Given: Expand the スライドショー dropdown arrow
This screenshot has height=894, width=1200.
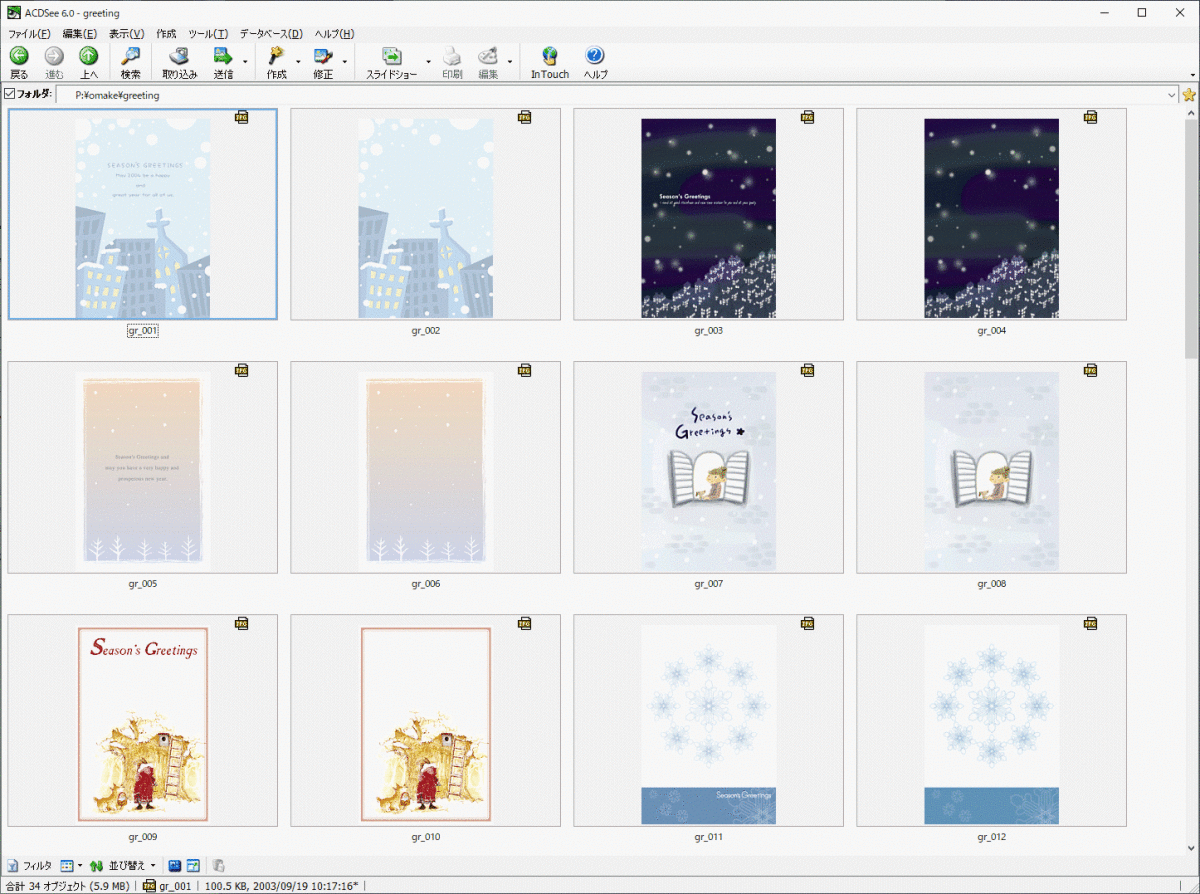Looking at the screenshot, I should pos(428,62).
